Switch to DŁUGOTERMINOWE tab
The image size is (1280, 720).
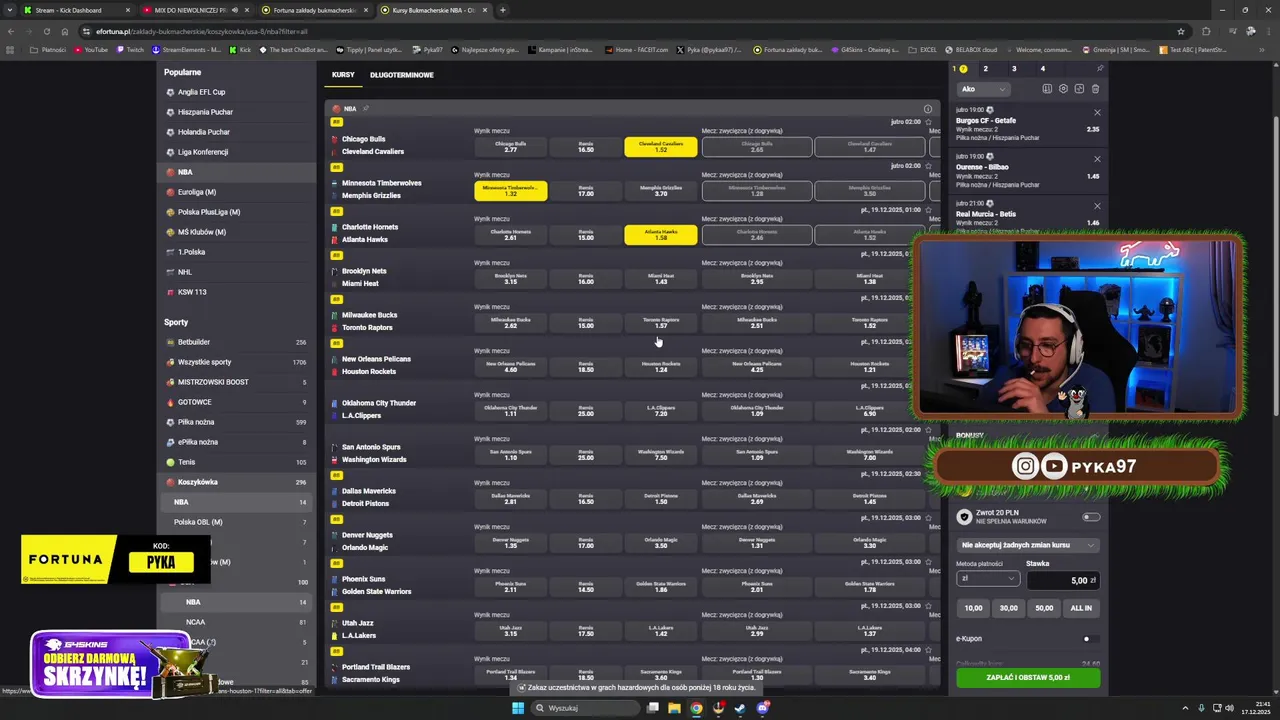[402, 75]
